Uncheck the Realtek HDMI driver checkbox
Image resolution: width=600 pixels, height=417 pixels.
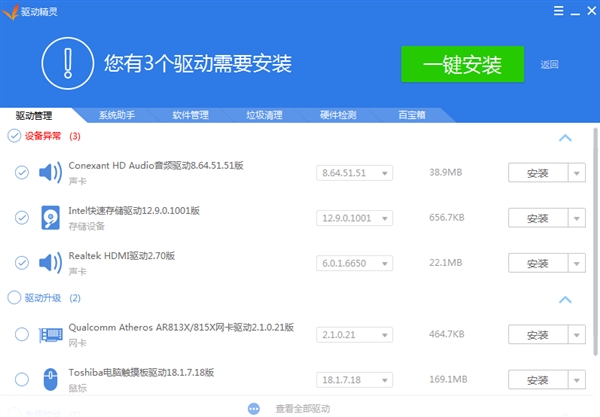pos(22,263)
